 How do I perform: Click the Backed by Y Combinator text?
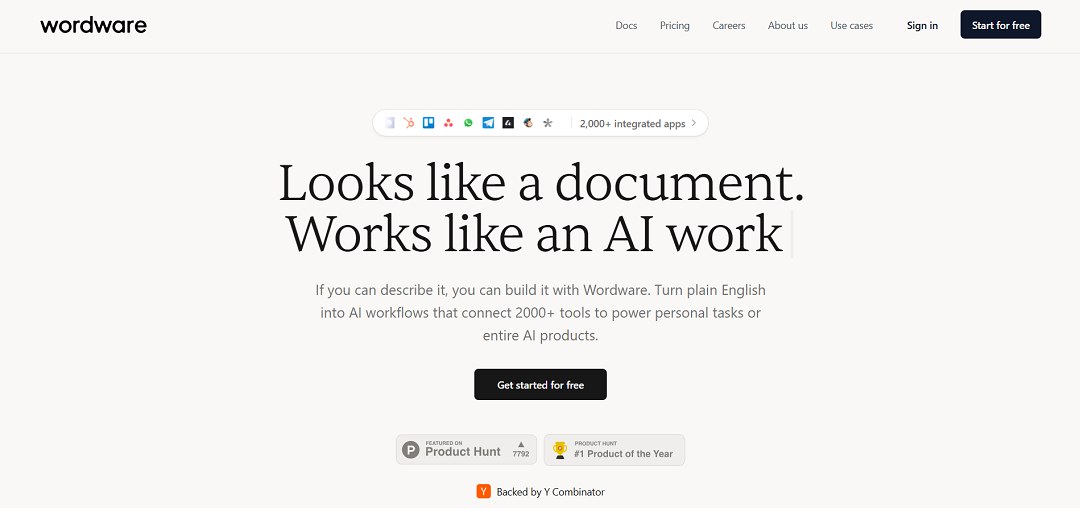[550, 492]
